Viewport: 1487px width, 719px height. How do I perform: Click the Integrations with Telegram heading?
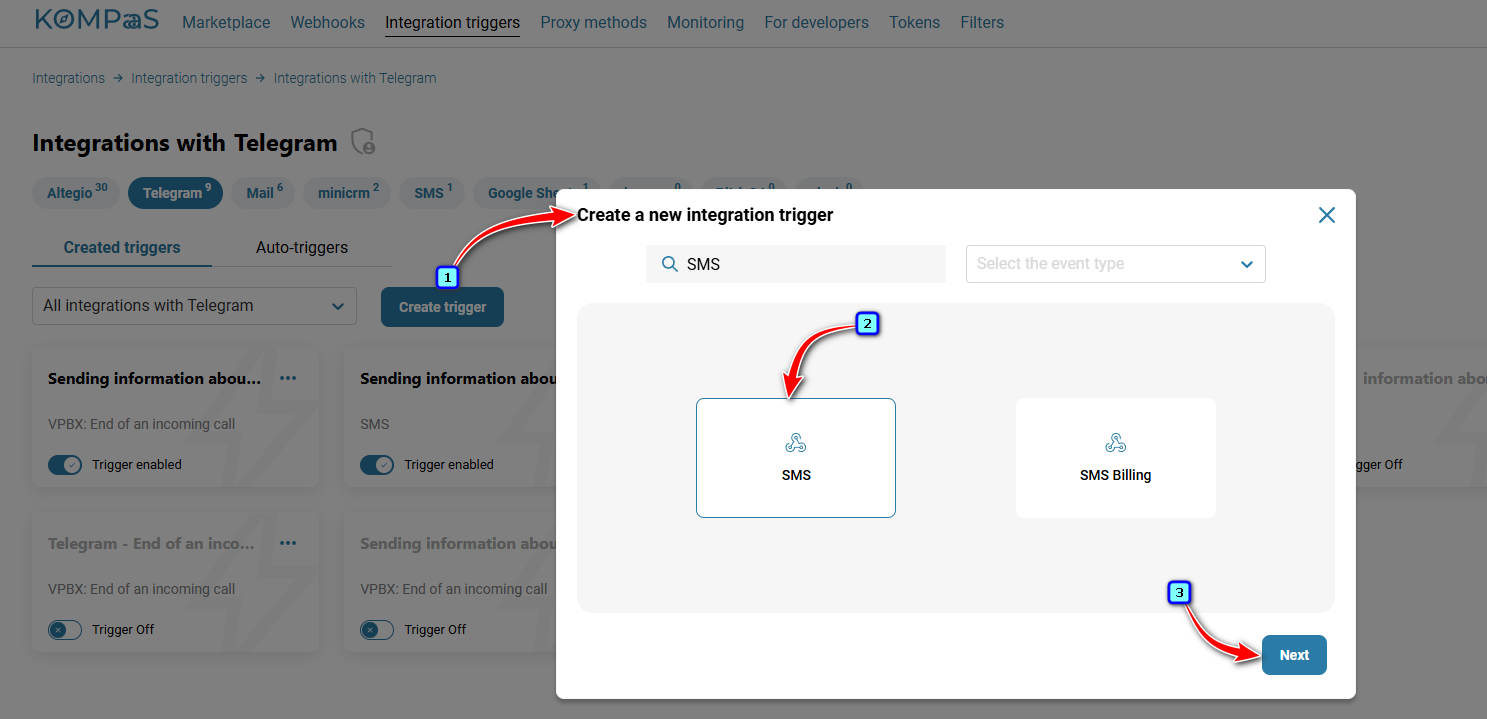pyautogui.click(x=185, y=142)
